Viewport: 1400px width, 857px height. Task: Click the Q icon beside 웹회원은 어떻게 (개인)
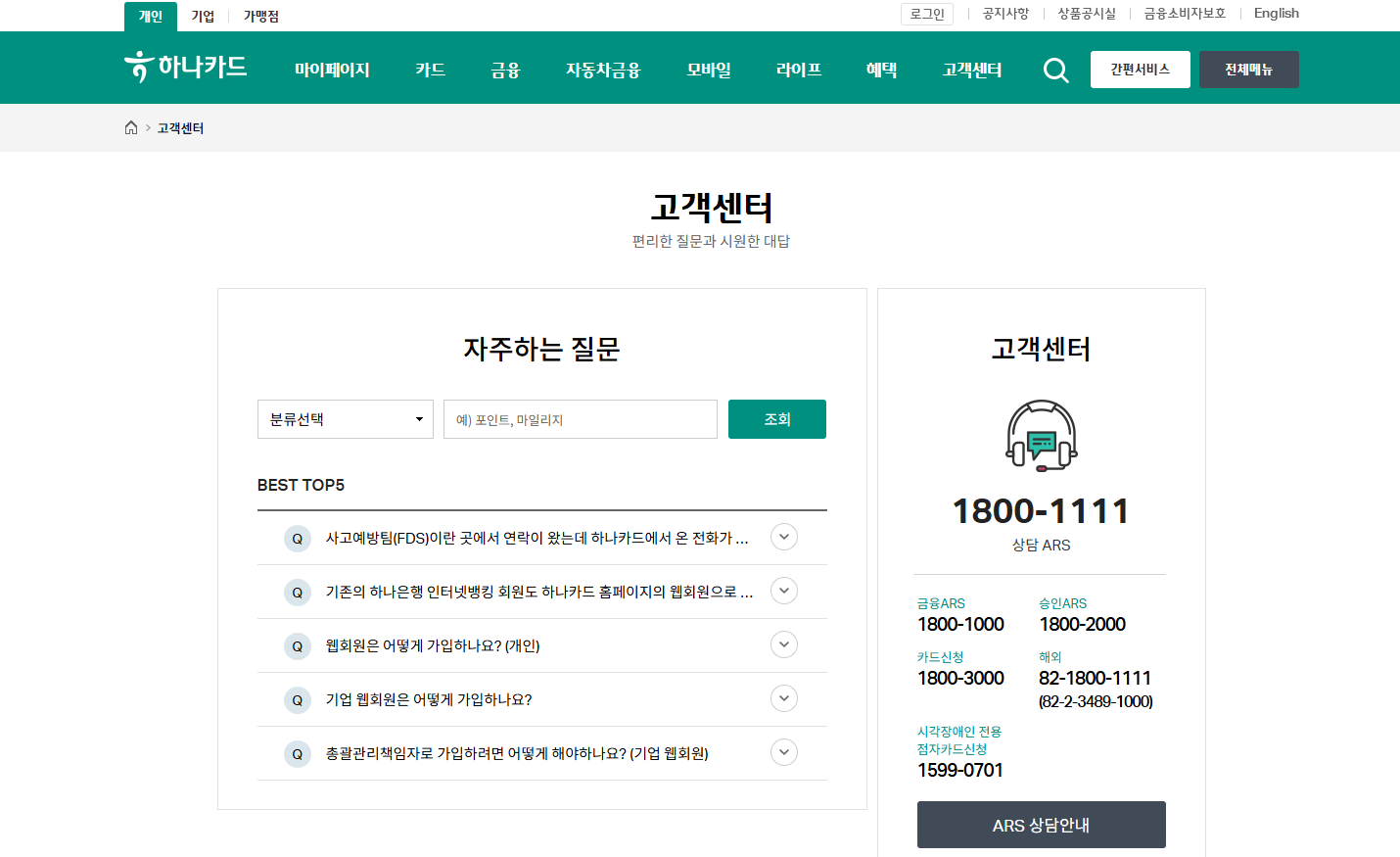pos(298,646)
